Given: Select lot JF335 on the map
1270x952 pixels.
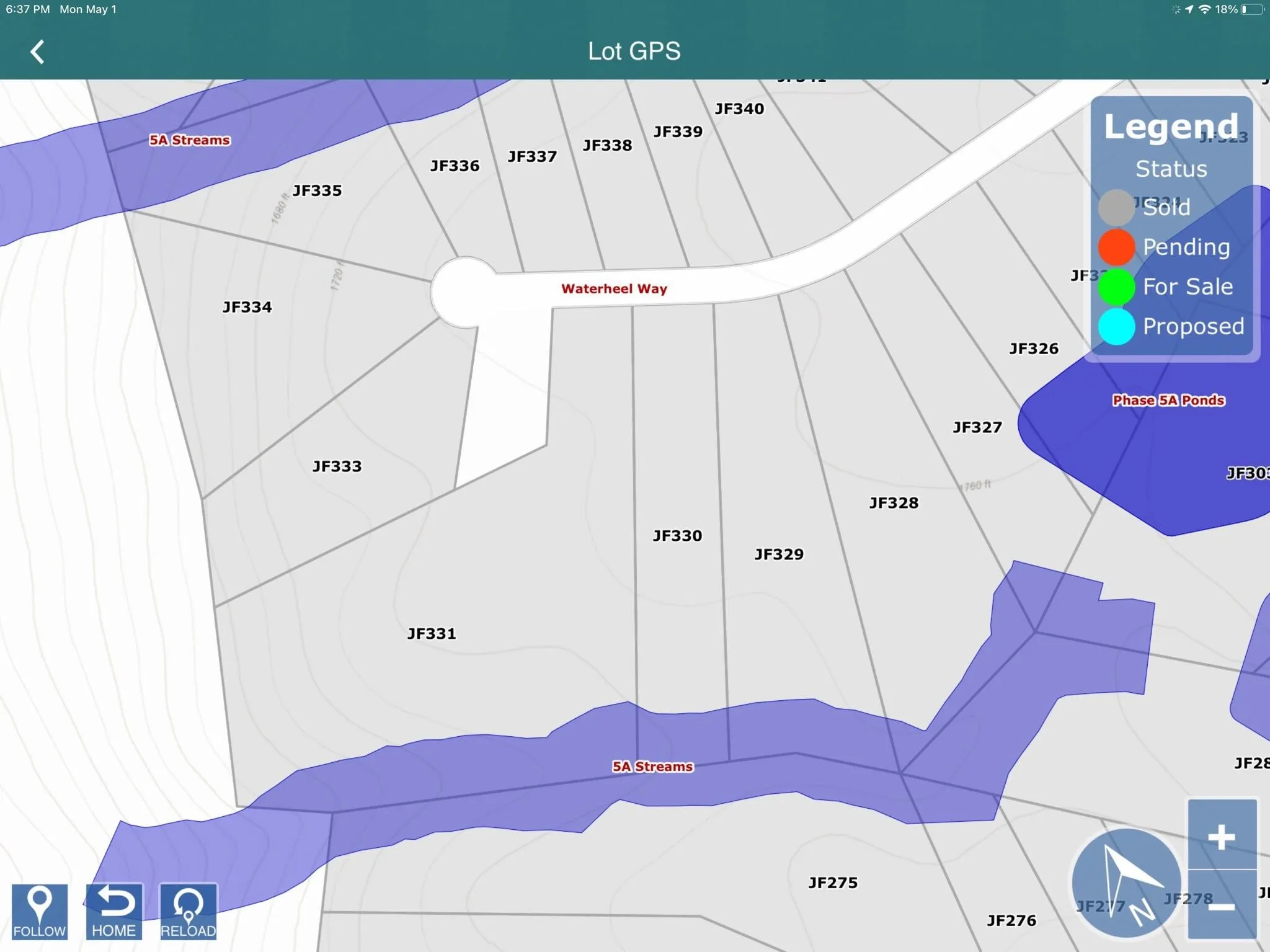Looking at the screenshot, I should click(317, 190).
